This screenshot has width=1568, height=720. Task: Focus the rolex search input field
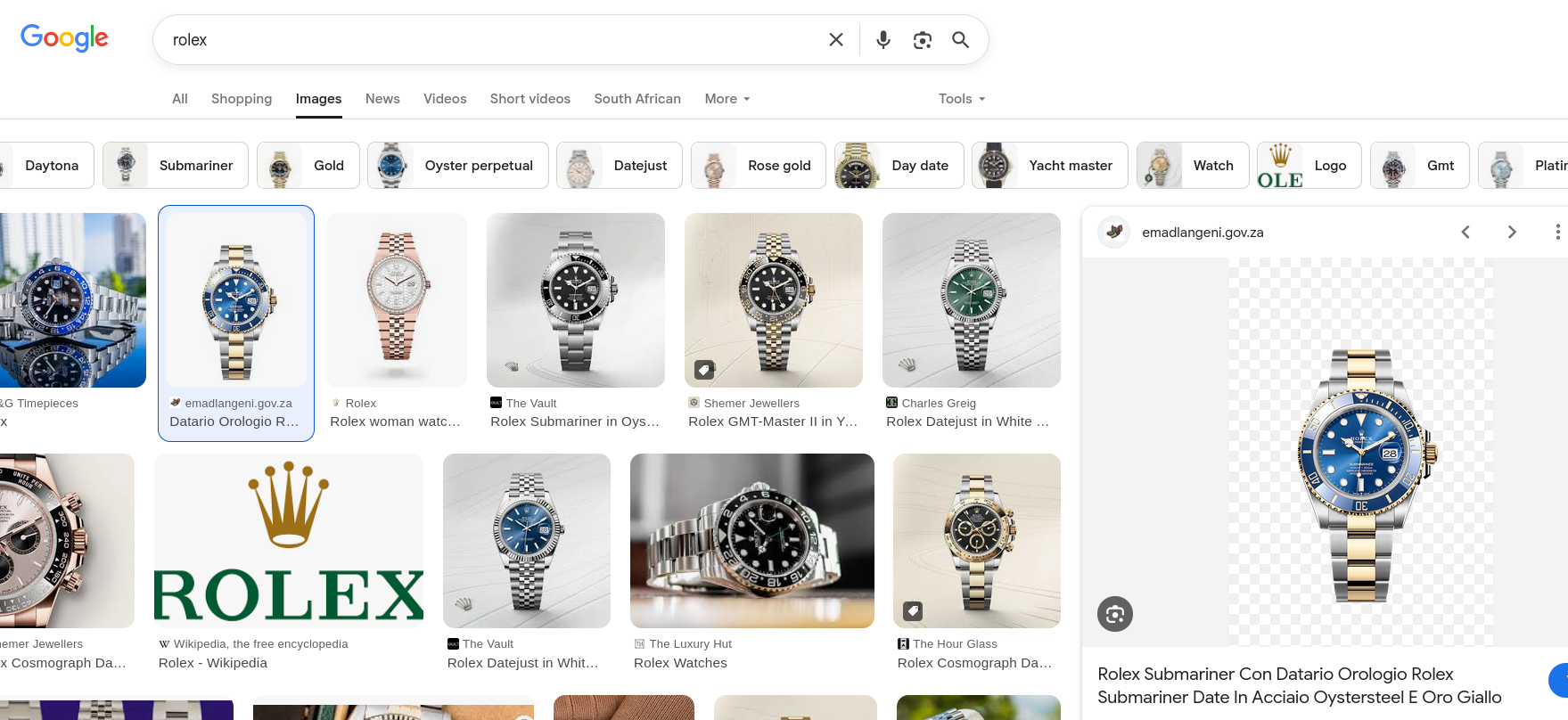click(x=490, y=39)
